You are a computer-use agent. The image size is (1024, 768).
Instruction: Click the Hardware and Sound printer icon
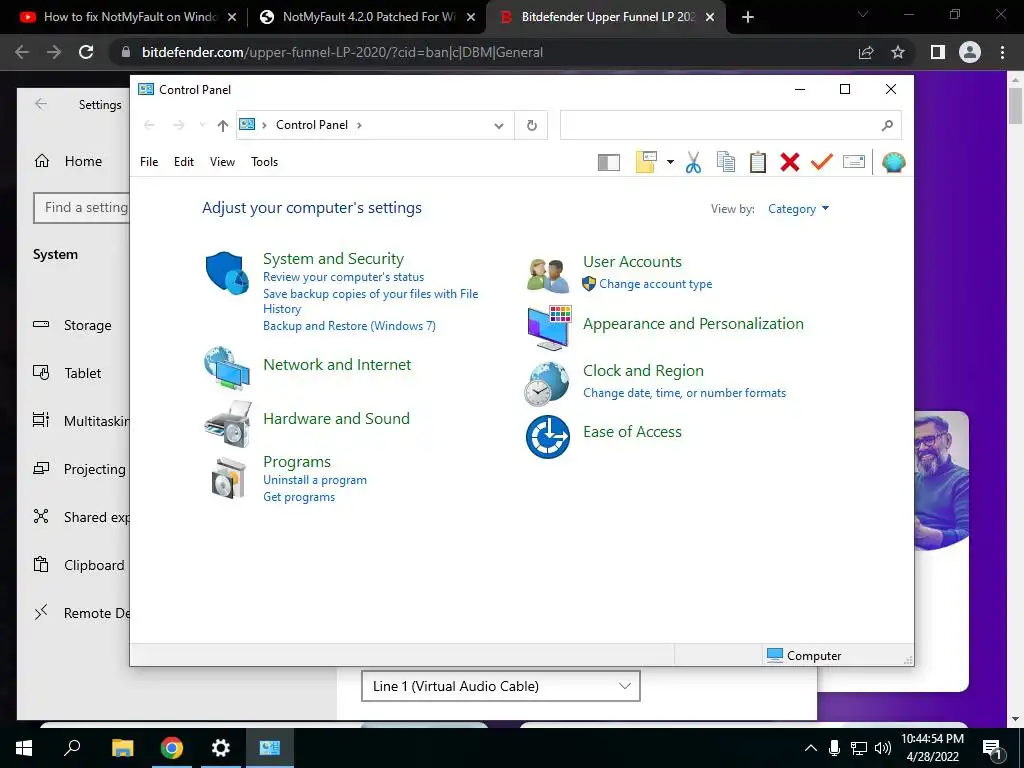(x=227, y=423)
